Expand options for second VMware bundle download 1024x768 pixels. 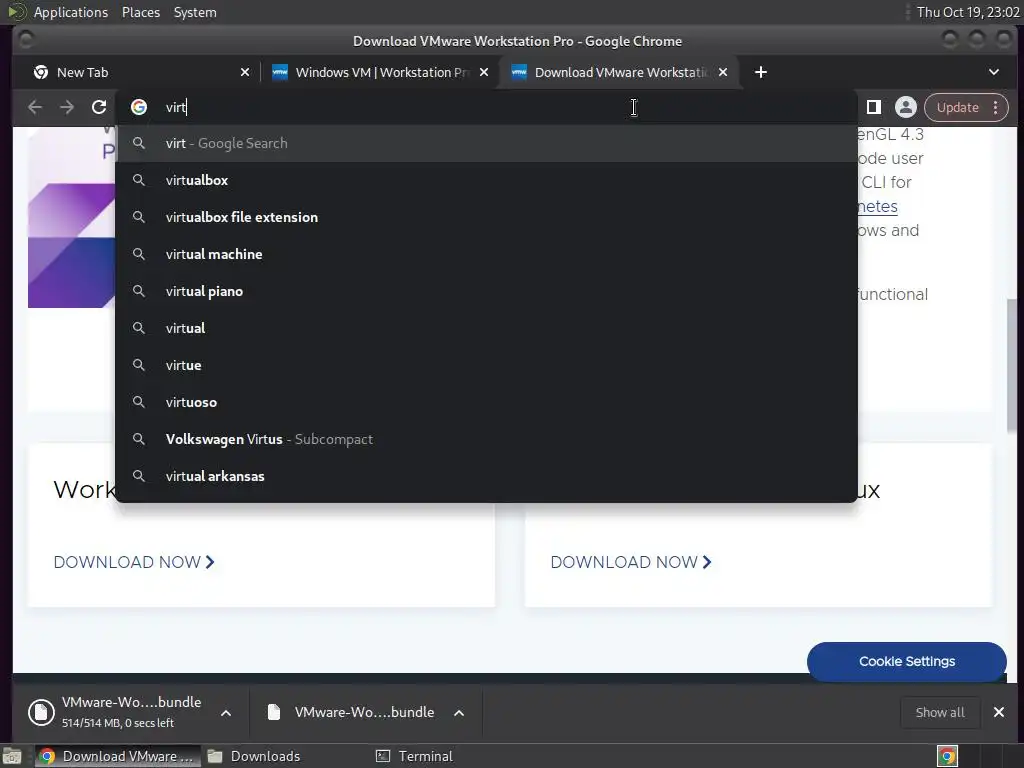point(459,713)
